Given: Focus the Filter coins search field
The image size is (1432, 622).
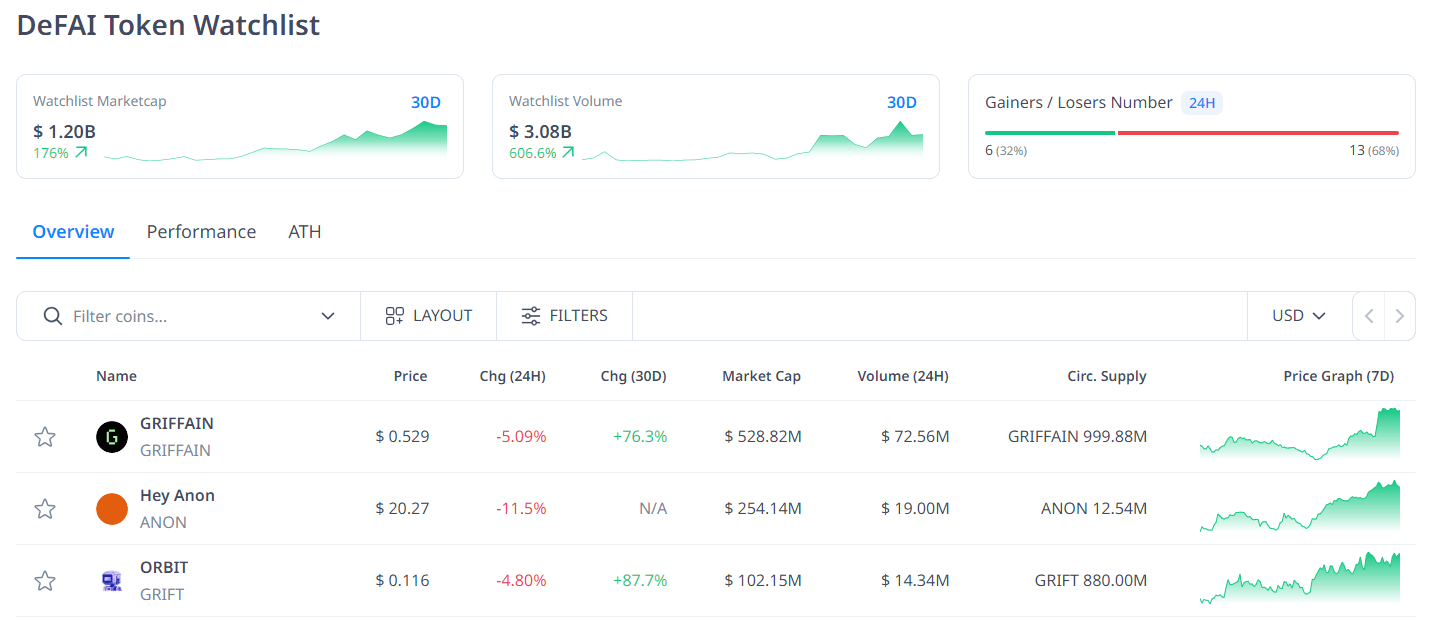Looking at the screenshot, I should coord(190,316).
